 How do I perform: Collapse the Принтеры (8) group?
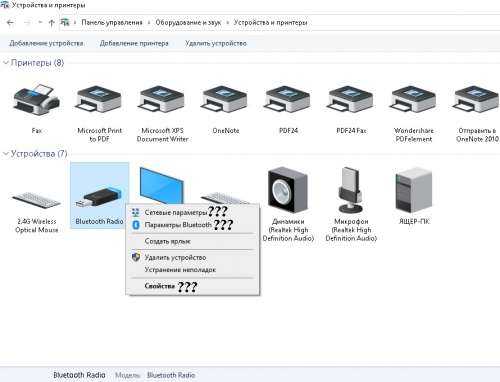pos(6,62)
